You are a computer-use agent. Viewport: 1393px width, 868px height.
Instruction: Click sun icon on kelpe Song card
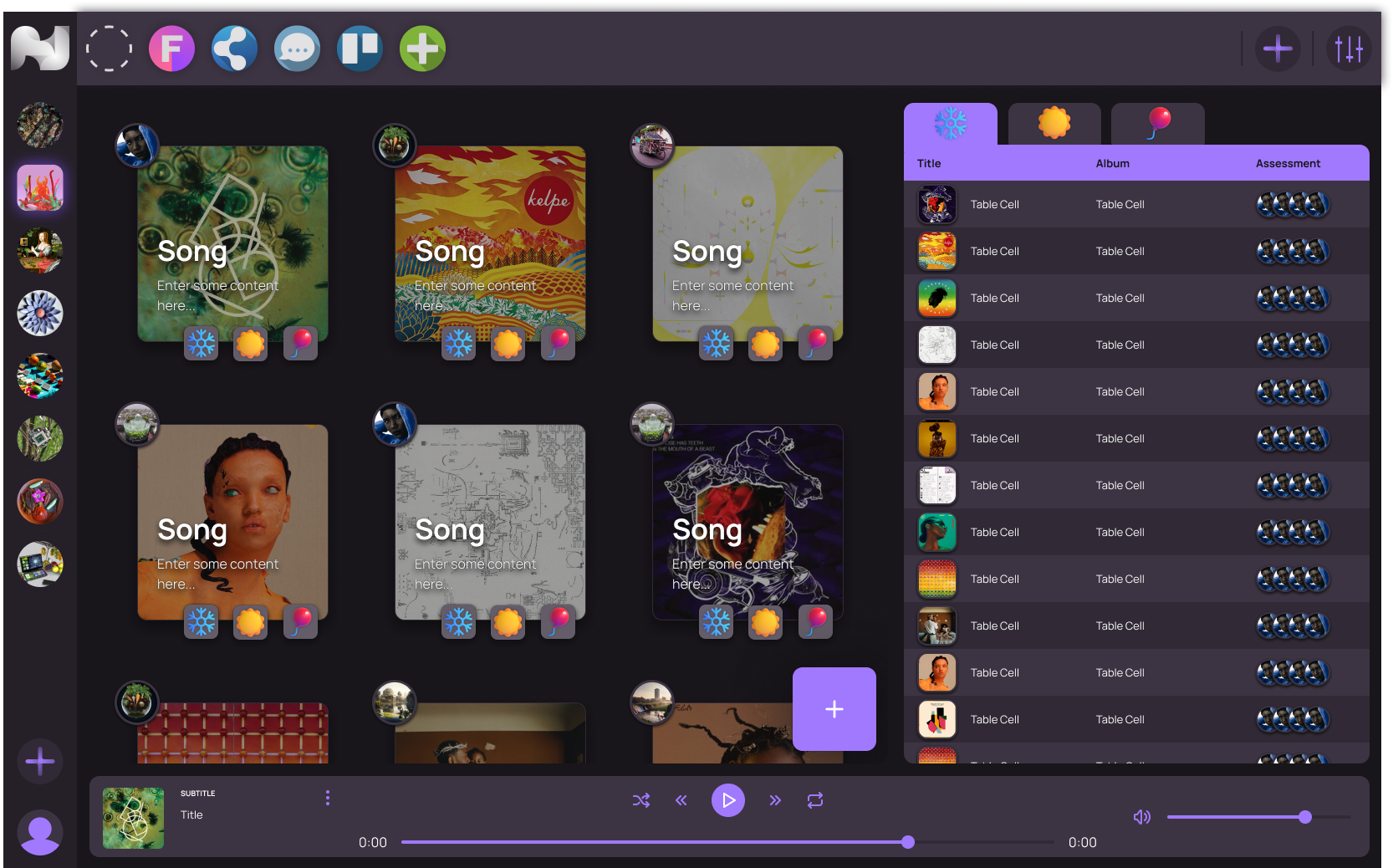pyautogui.click(x=508, y=343)
